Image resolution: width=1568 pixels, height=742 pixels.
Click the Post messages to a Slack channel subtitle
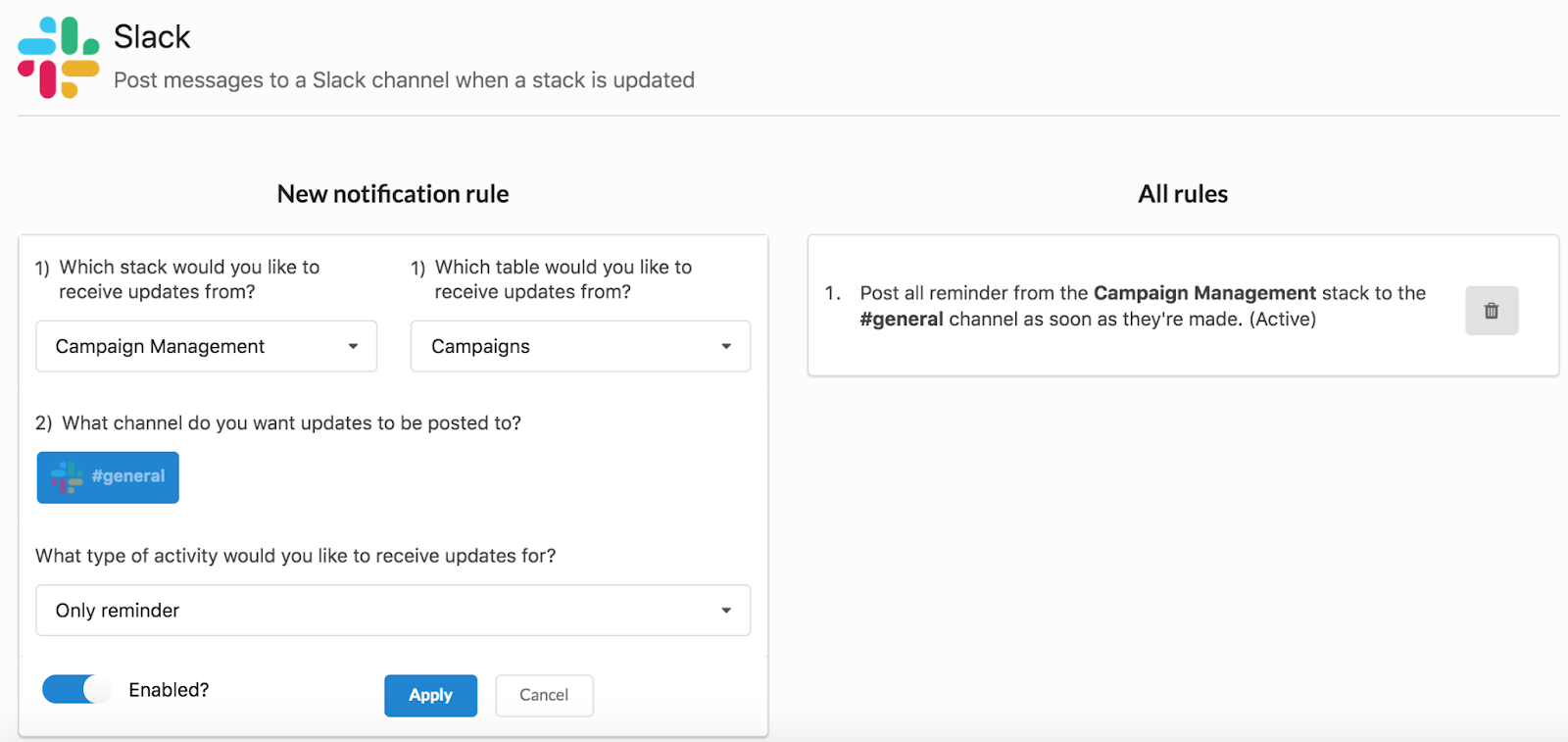tap(404, 80)
